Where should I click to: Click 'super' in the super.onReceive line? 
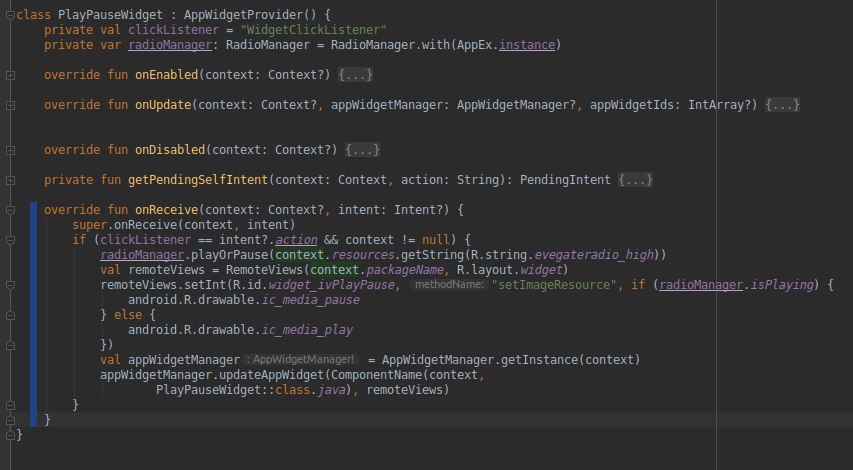[x=90, y=225]
